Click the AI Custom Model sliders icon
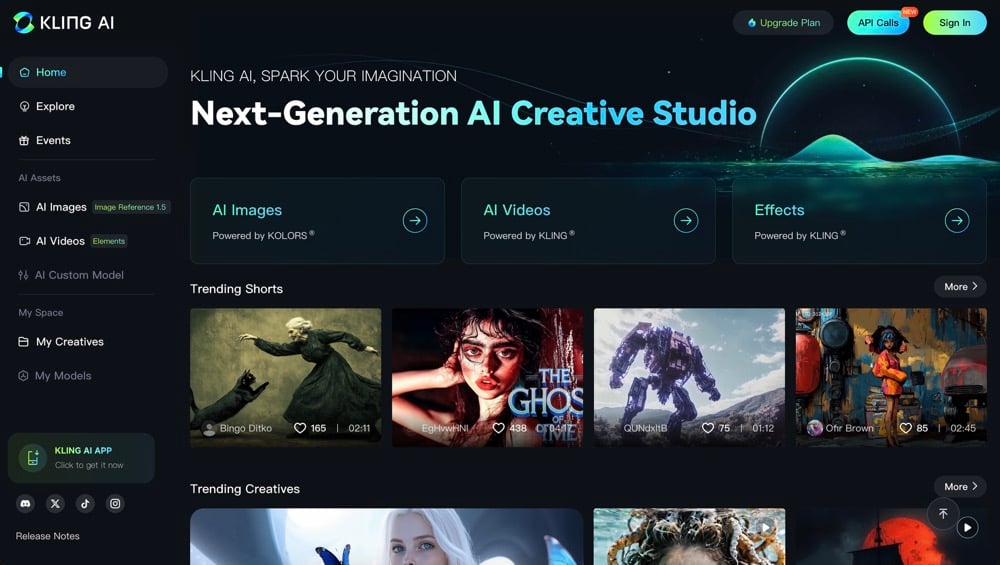The height and width of the screenshot is (565, 1000). click(24, 275)
